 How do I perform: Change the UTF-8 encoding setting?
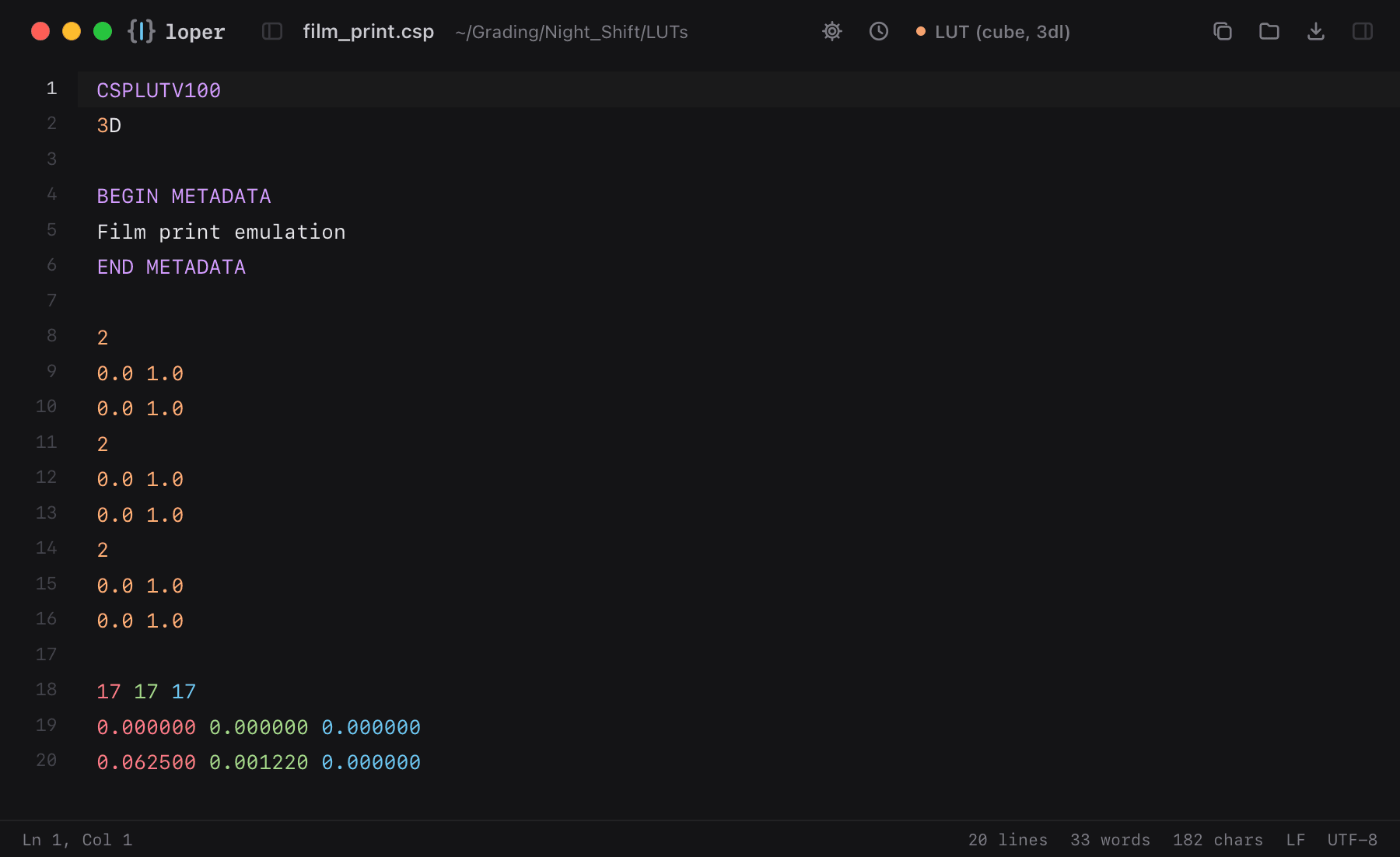[x=1352, y=840]
